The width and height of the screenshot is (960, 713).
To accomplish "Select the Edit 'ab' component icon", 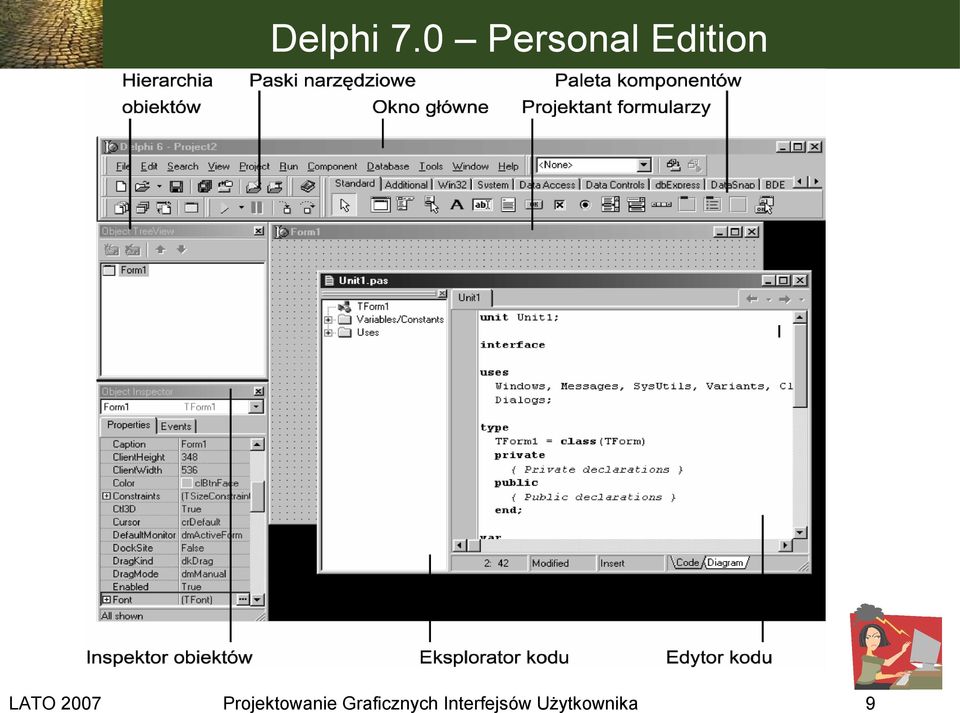I will [482, 204].
